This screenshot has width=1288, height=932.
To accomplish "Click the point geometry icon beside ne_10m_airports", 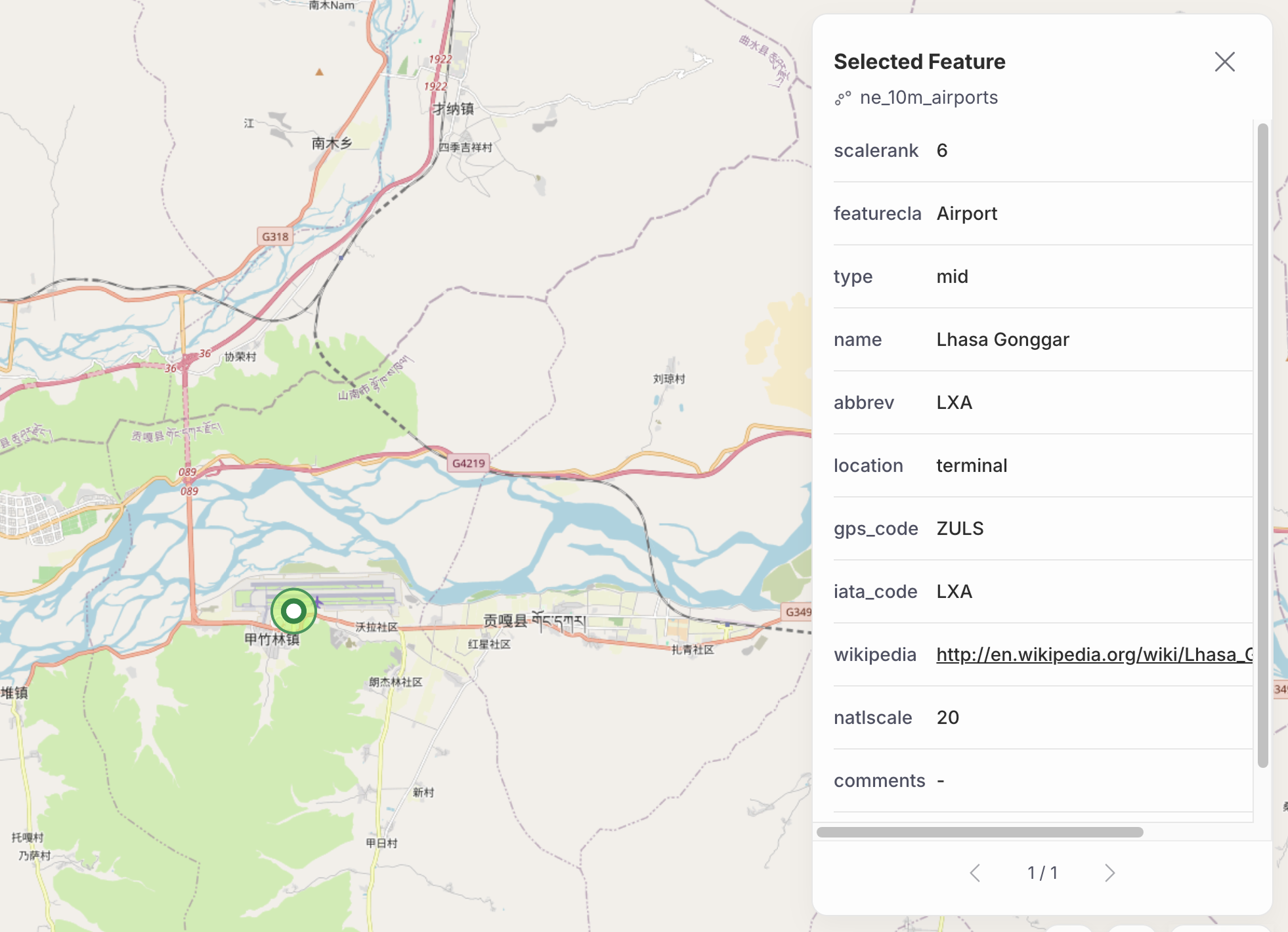I will coord(844,97).
